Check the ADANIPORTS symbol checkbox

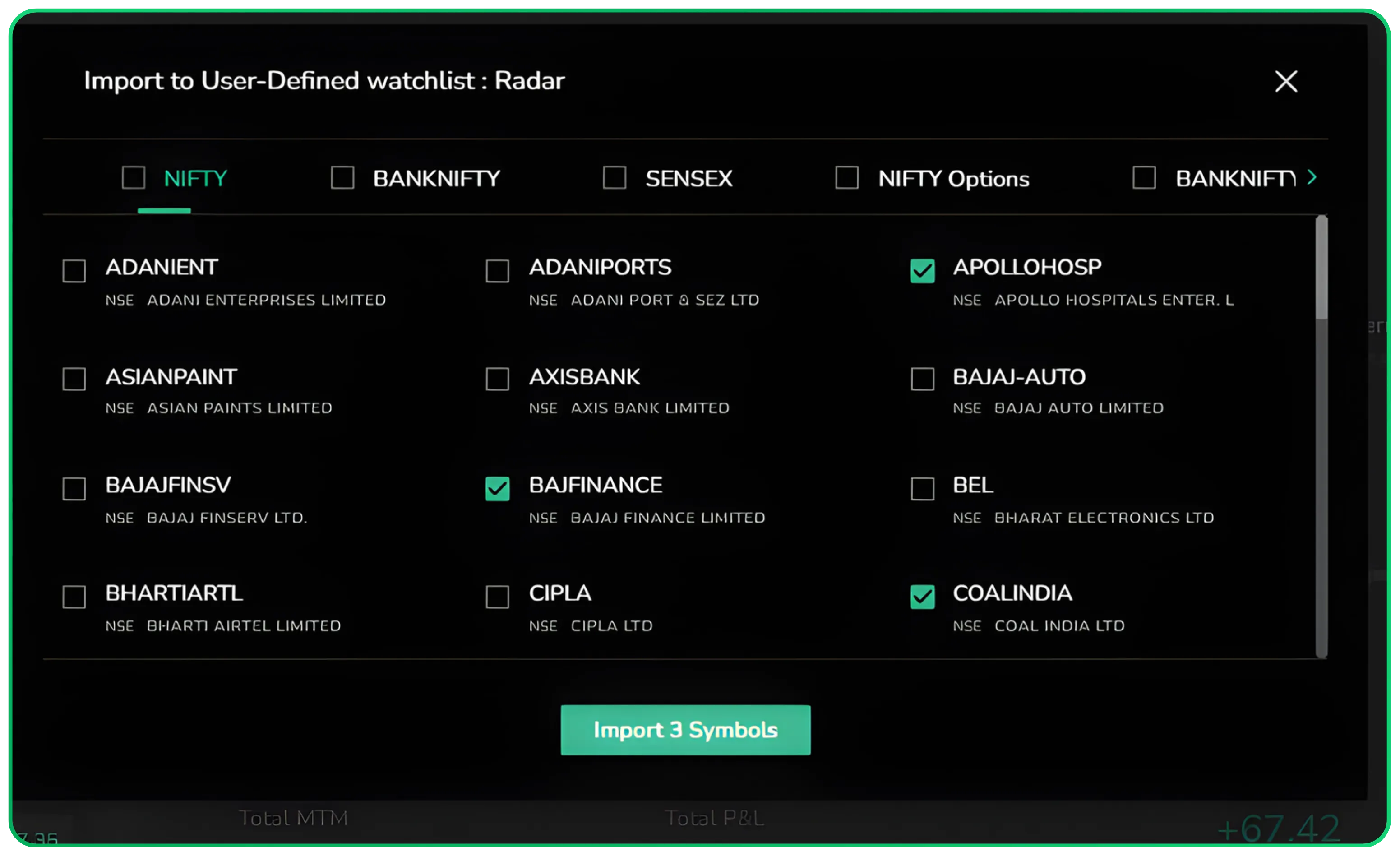[x=498, y=271]
